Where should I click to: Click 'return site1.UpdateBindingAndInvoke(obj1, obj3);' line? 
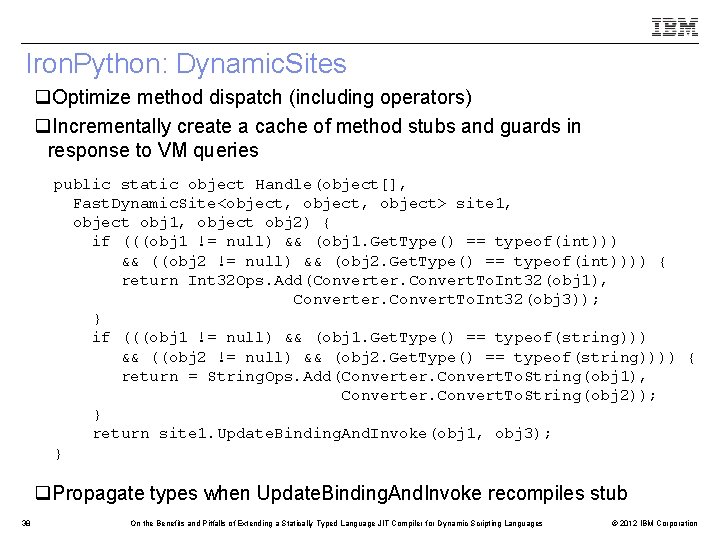pos(321,434)
